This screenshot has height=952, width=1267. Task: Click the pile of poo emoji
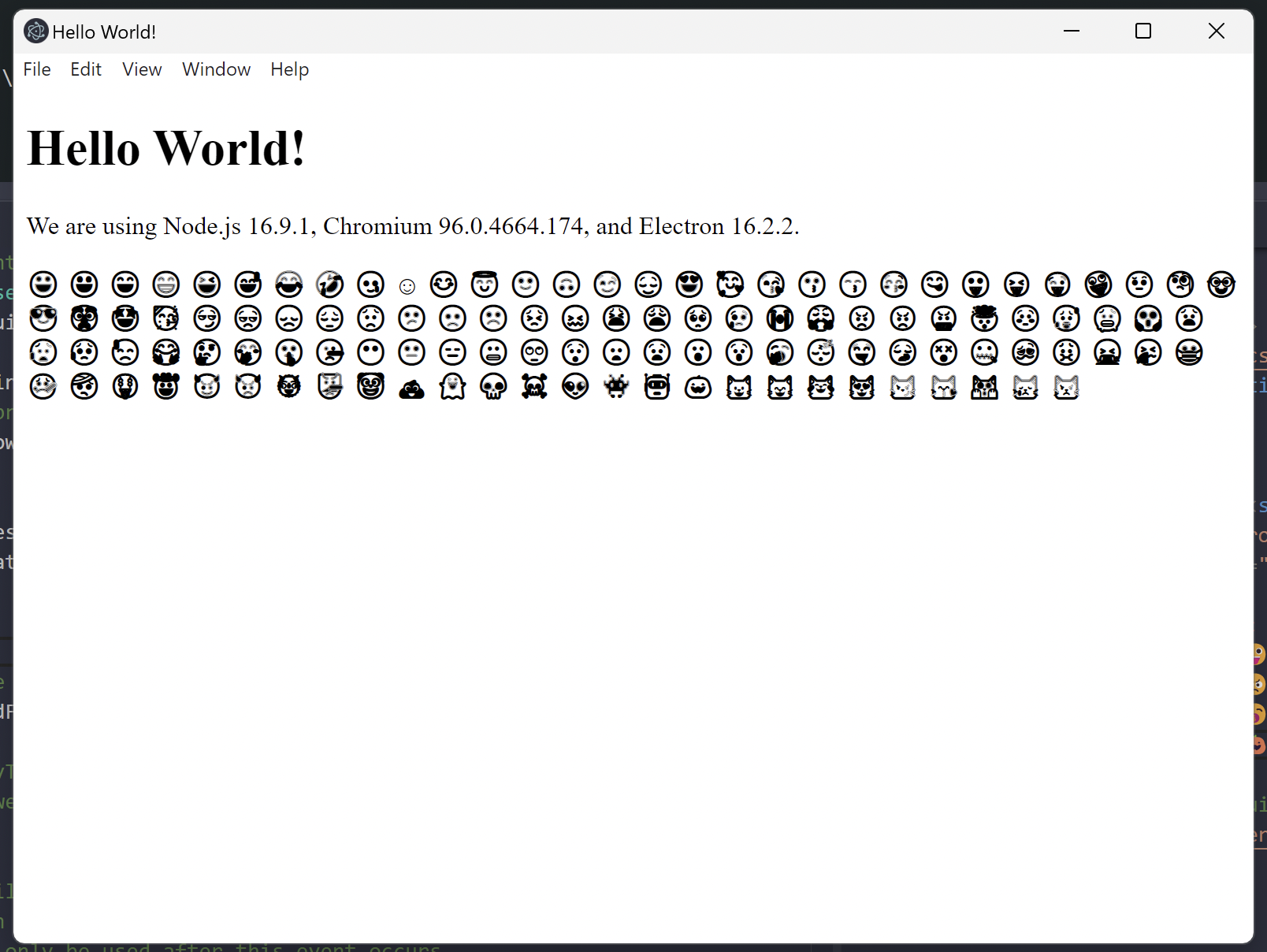(x=412, y=388)
